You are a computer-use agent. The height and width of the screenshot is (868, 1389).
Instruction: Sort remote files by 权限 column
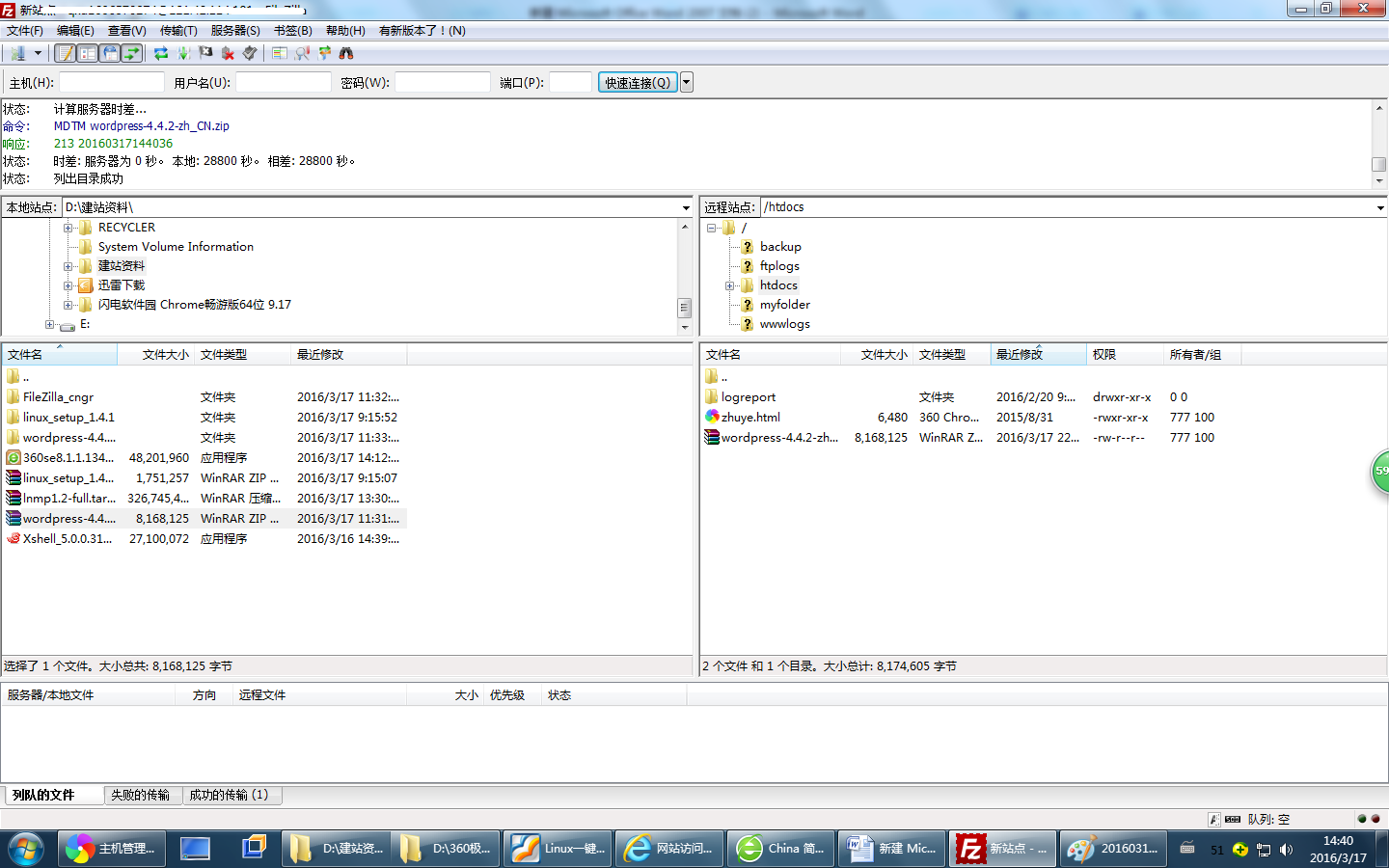[x=1125, y=355]
